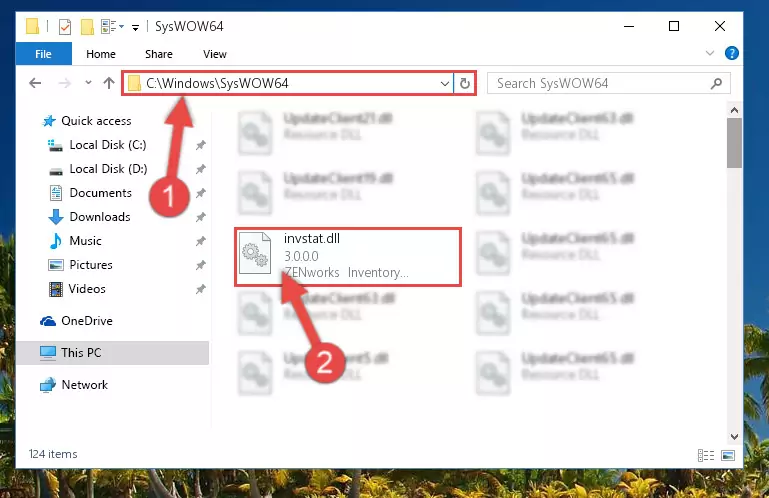Screen dimensions: 769x498
Task: Minimize the SysWOW64 window
Action: tap(629, 26)
